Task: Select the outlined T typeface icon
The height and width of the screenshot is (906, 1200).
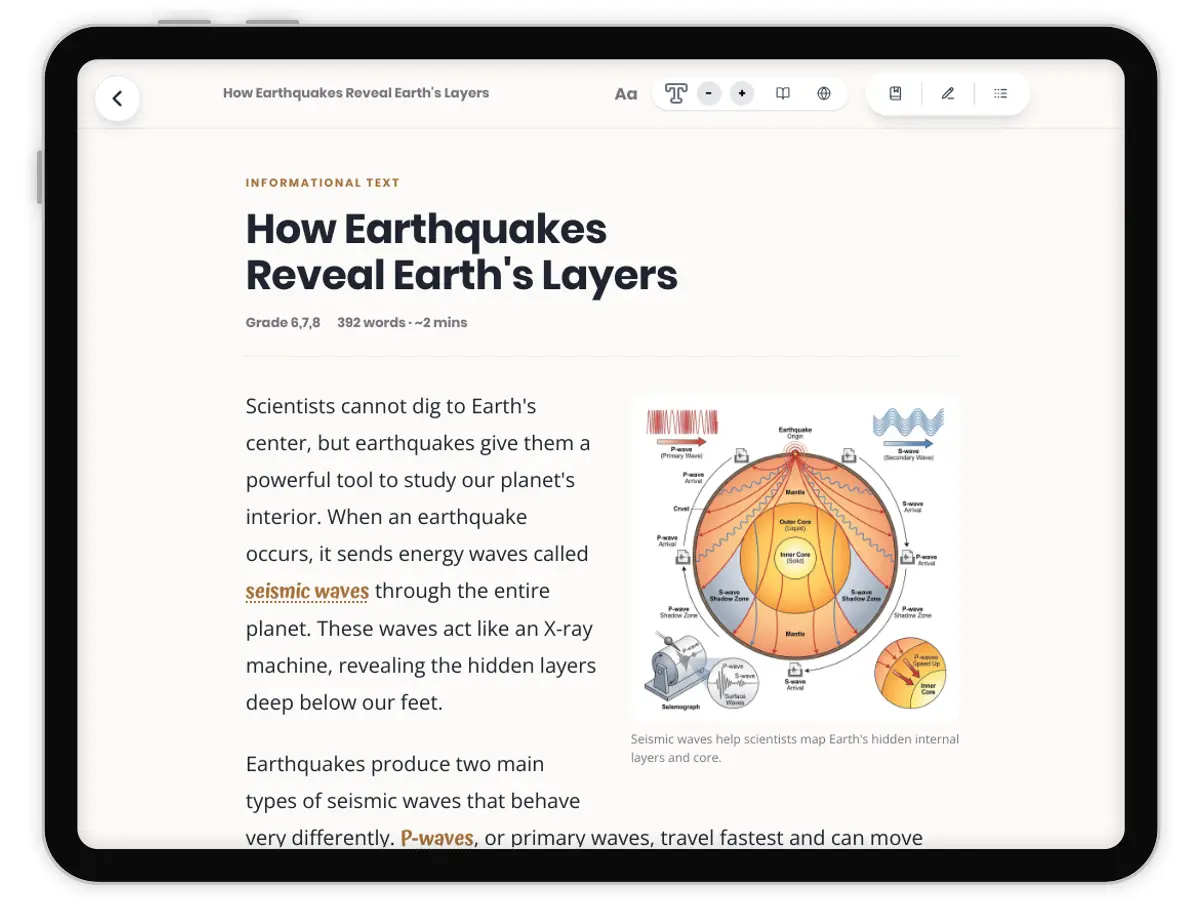Action: pyautogui.click(x=676, y=94)
